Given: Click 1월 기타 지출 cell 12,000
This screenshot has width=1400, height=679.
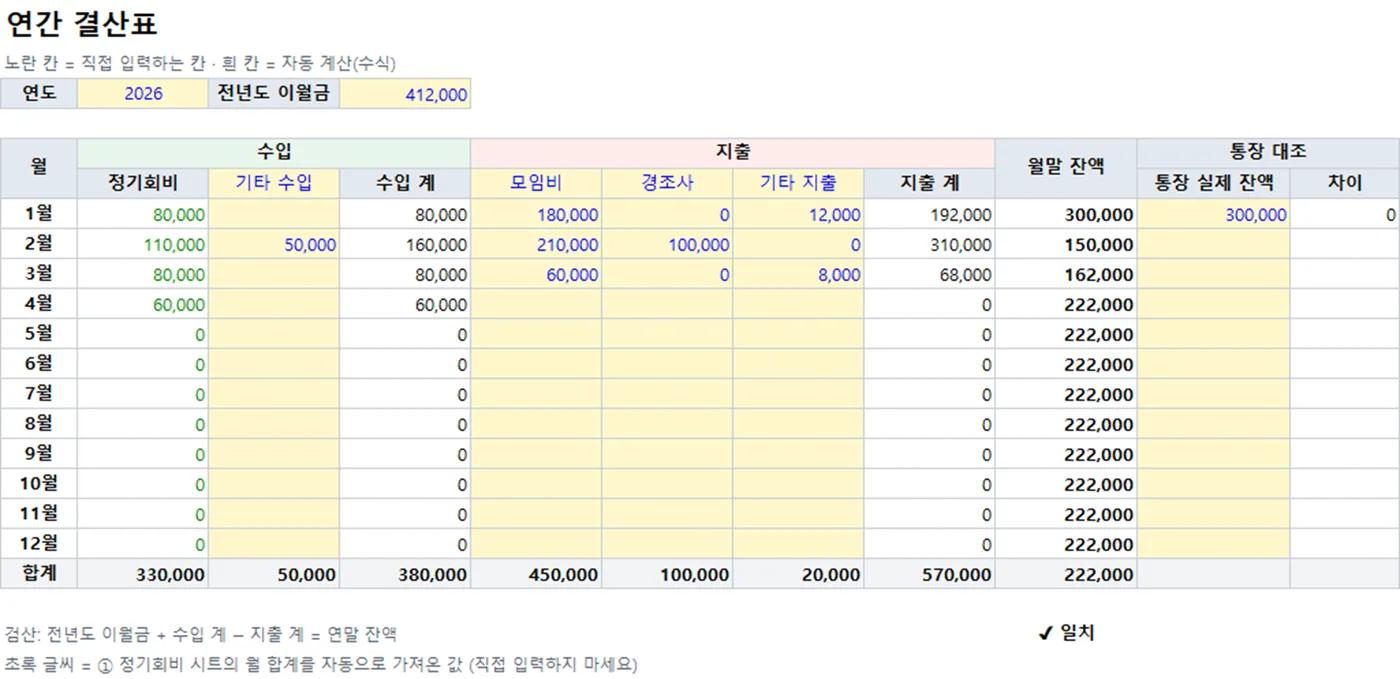Looking at the screenshot, I should click(798, 214).
